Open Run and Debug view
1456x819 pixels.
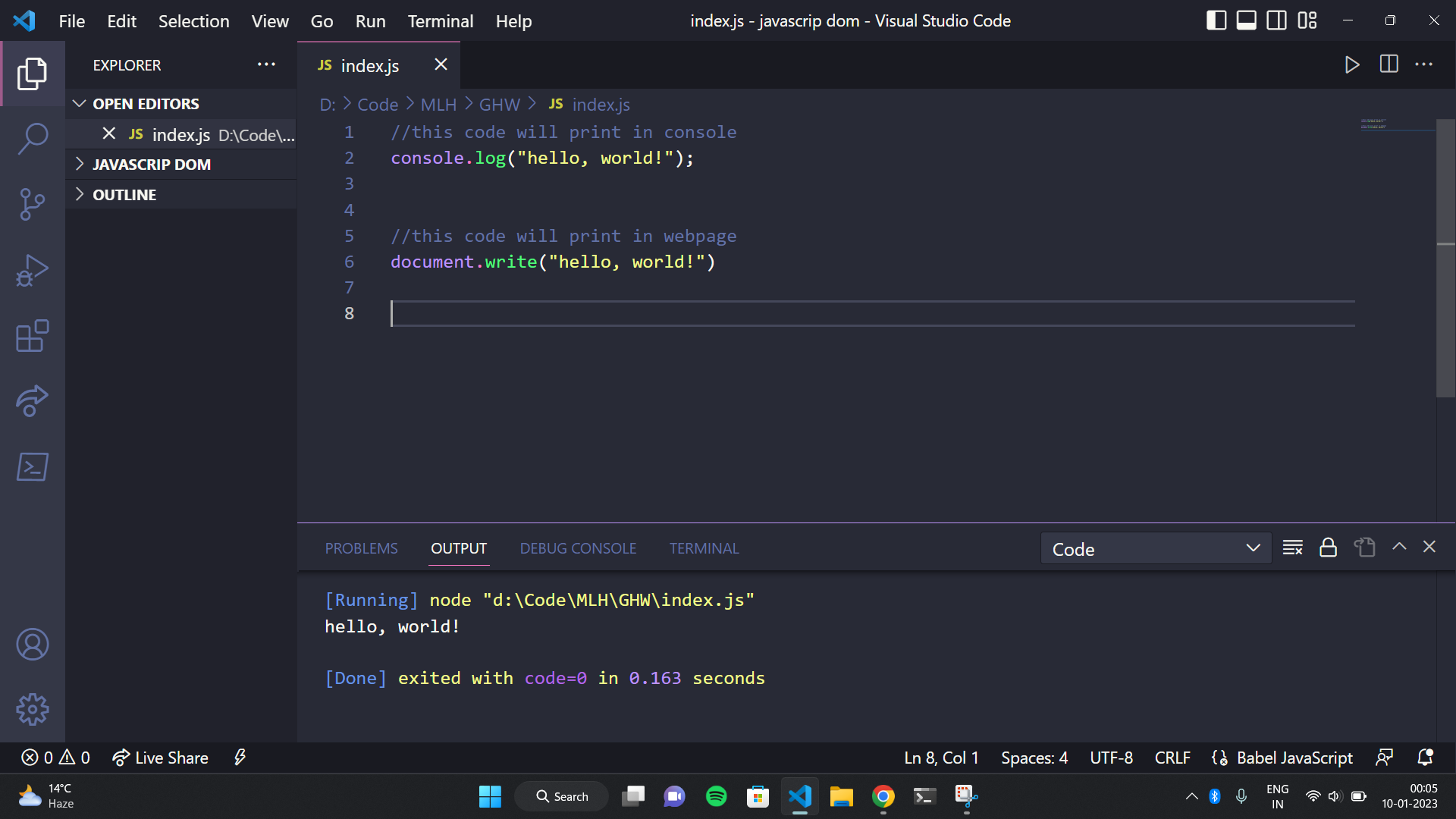(x=32, y=271)
